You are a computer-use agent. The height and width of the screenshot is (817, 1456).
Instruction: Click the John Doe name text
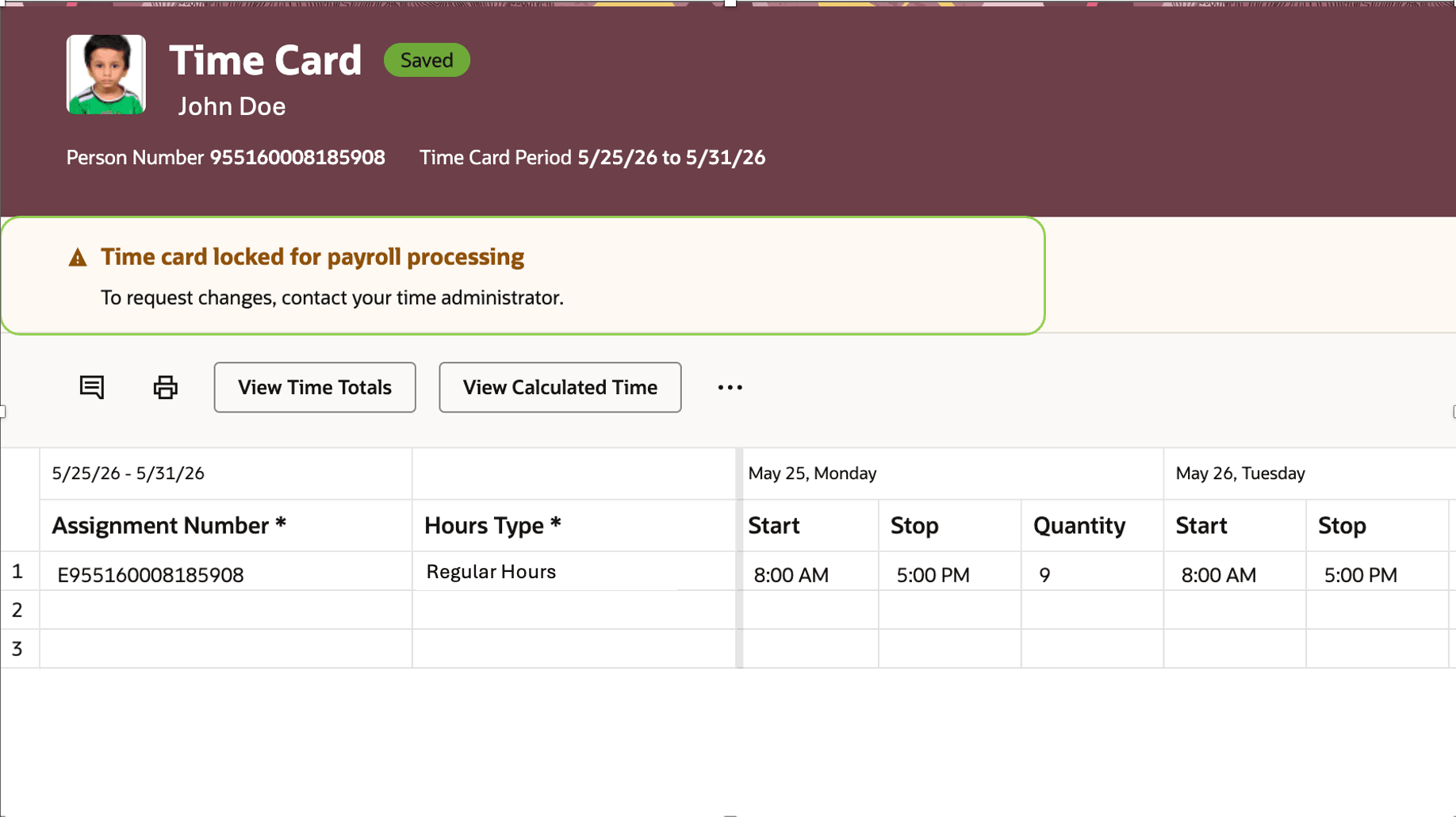(x=232, y=106)
